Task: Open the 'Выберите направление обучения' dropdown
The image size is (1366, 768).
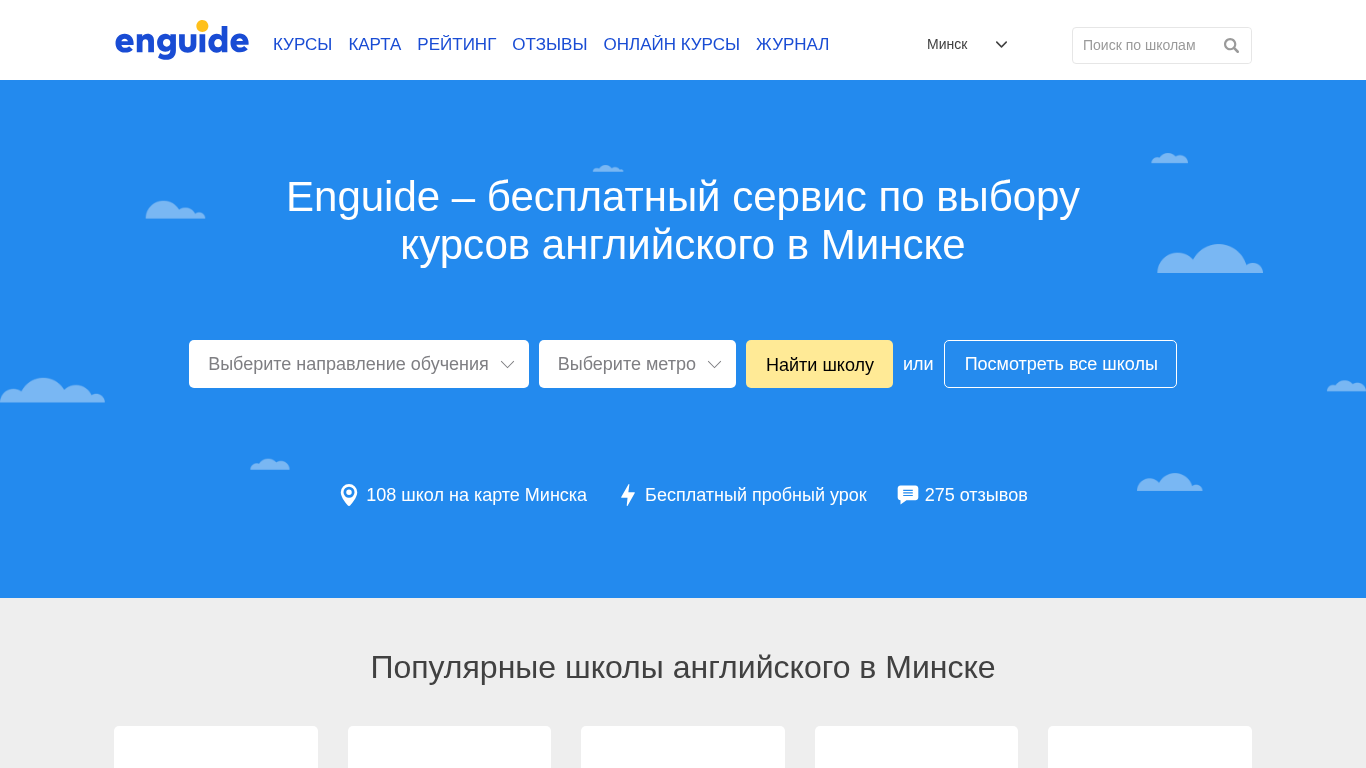Action: point(358,364)
